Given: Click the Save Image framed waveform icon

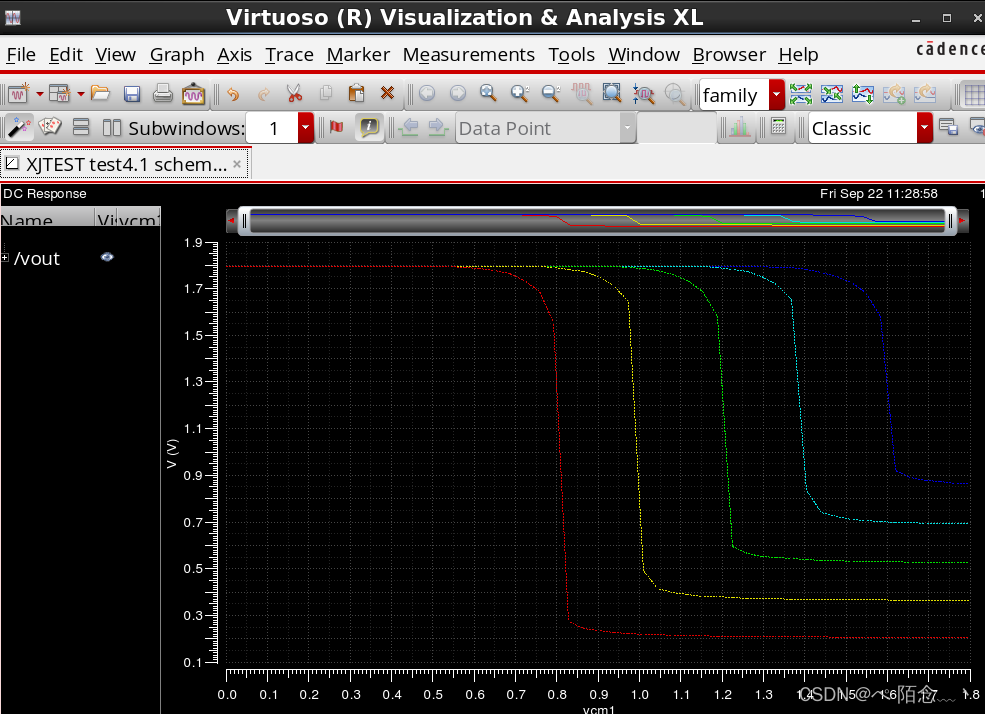Looking at the screenshot, I should [x=193, y=94].
